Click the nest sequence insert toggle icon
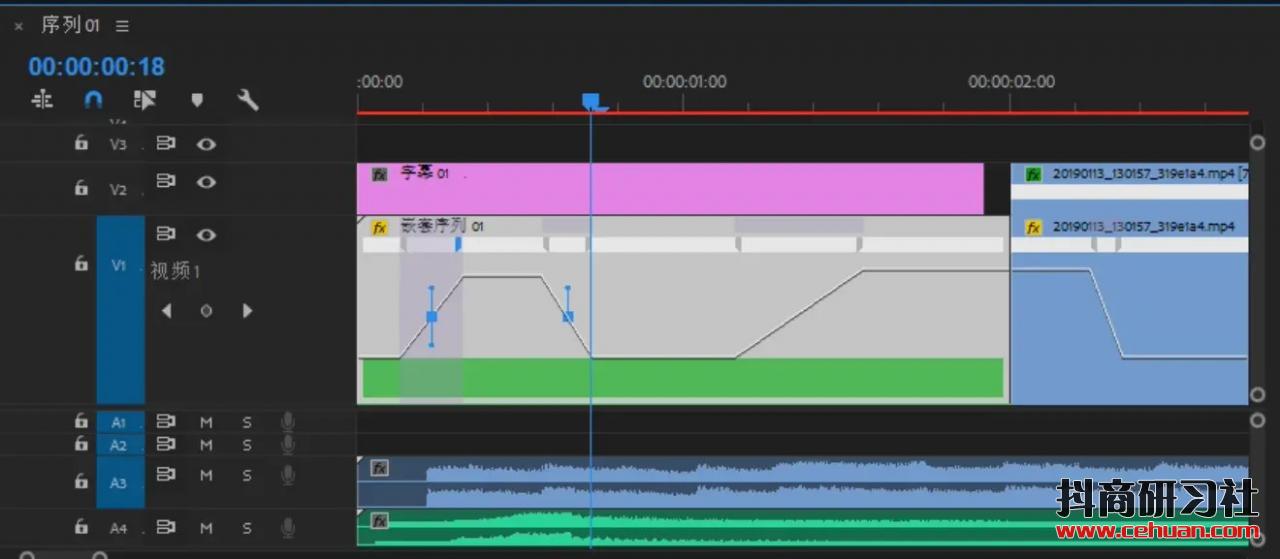The height and width of the screenshot is (559, 1280). 42,100
